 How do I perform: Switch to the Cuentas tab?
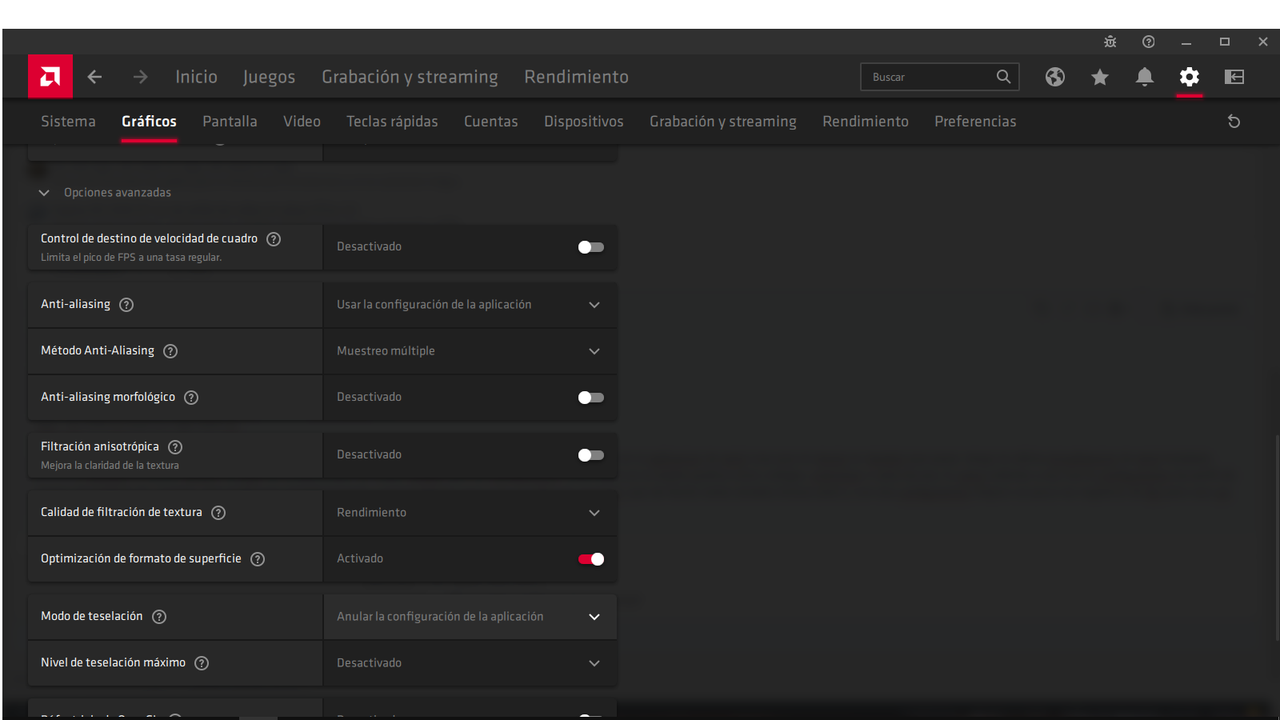click(x=491, y=121)
